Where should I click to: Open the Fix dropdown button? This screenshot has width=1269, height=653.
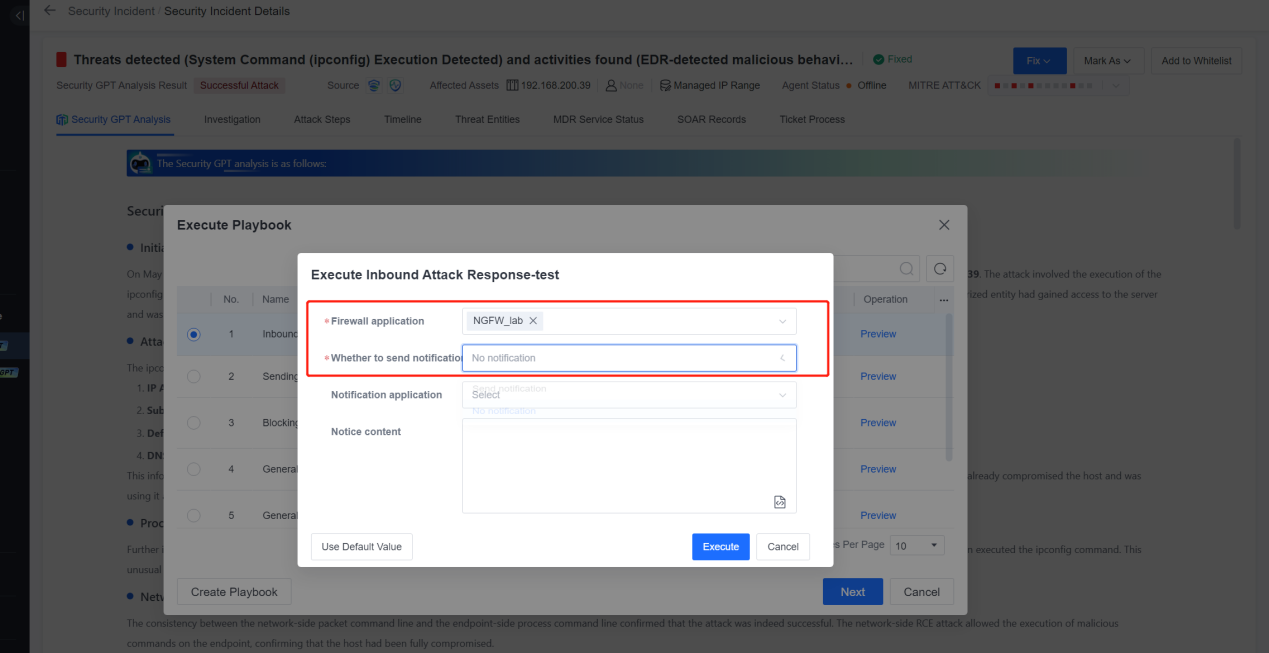click(x=1039, y=61)
